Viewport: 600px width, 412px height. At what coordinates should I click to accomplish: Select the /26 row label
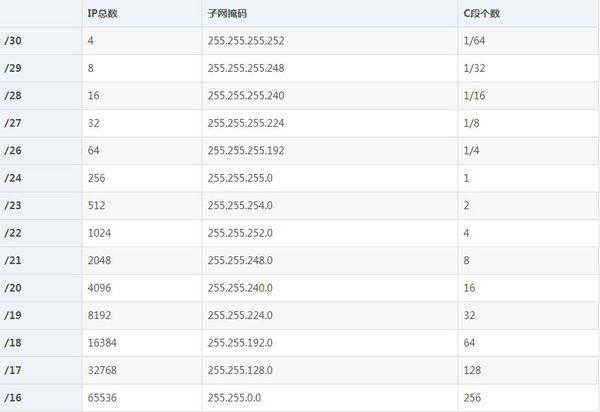13,151
